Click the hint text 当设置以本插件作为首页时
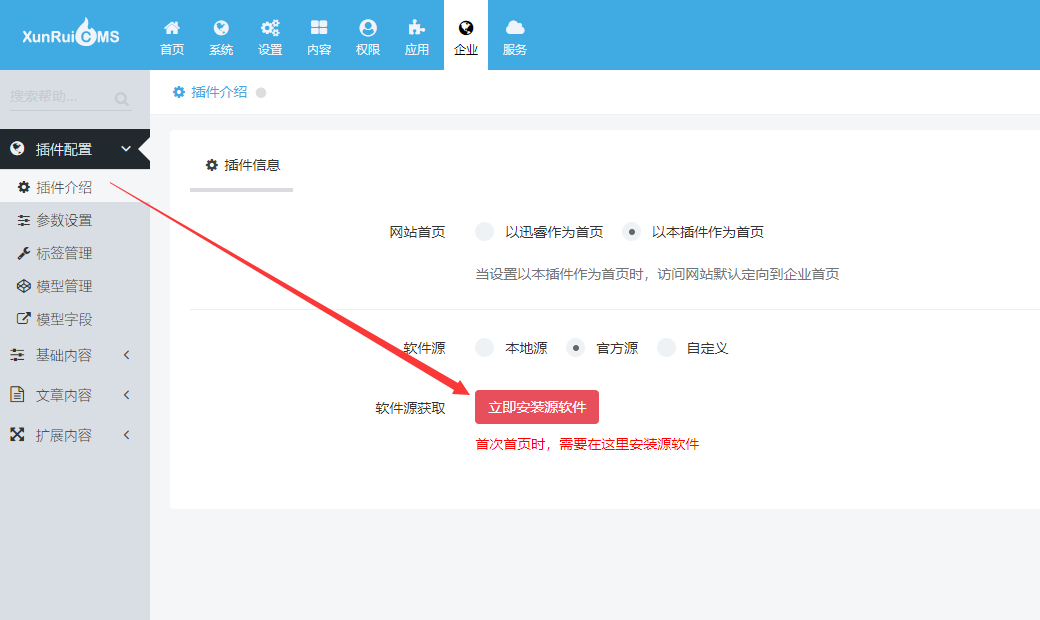This screenshot has height=620, width=1040. (657, 274)
